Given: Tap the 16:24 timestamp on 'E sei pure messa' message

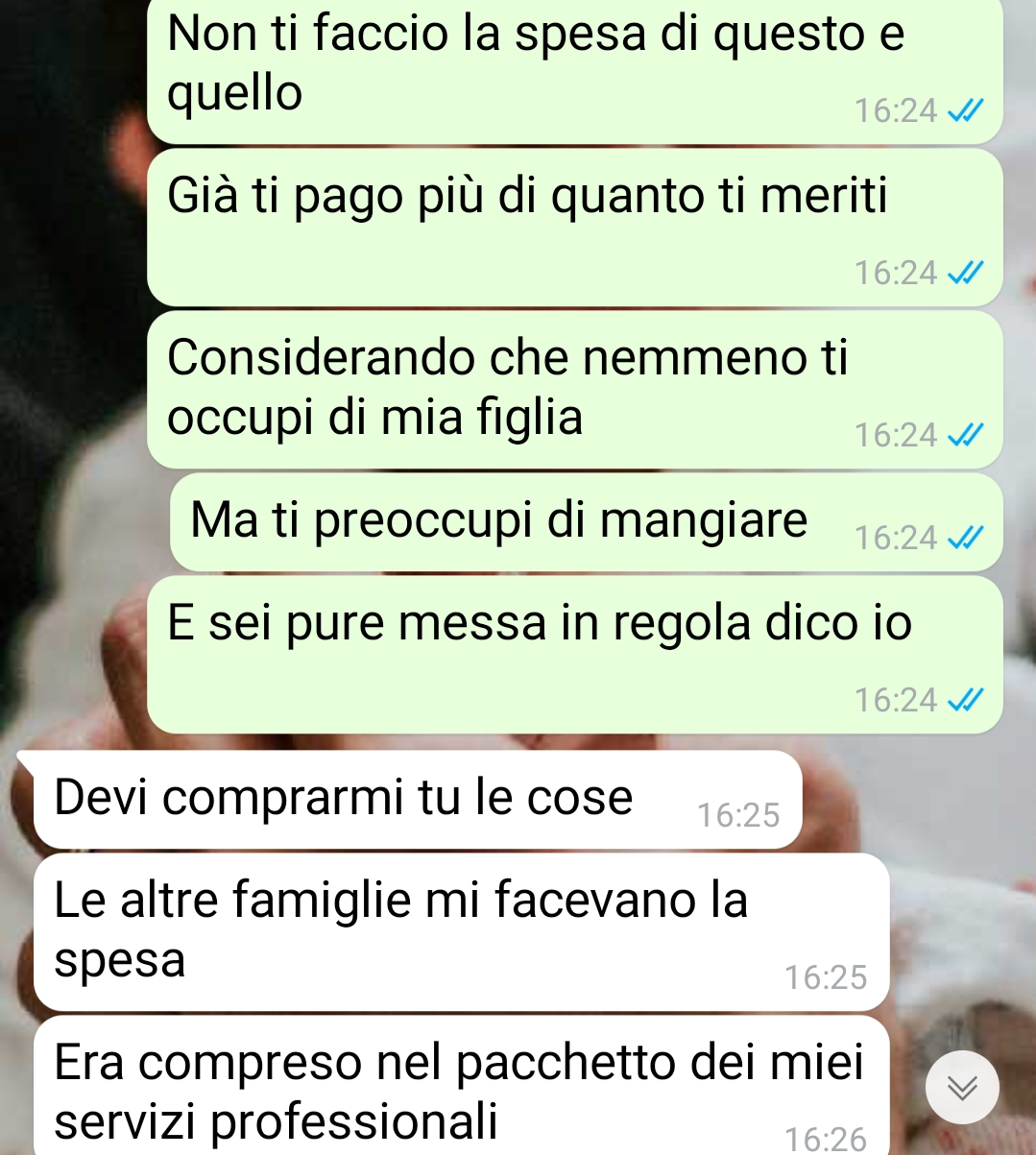Looking at the screenshot, I should pos(896,700).
